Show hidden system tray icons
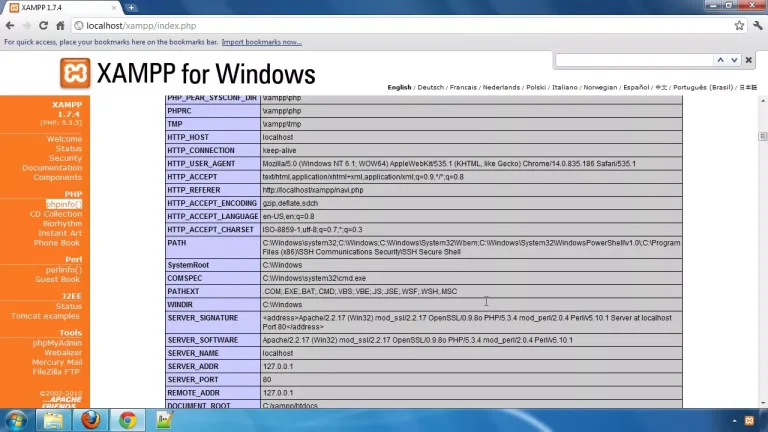Viewport: 768px width, 432px height. tap(734, 421)
